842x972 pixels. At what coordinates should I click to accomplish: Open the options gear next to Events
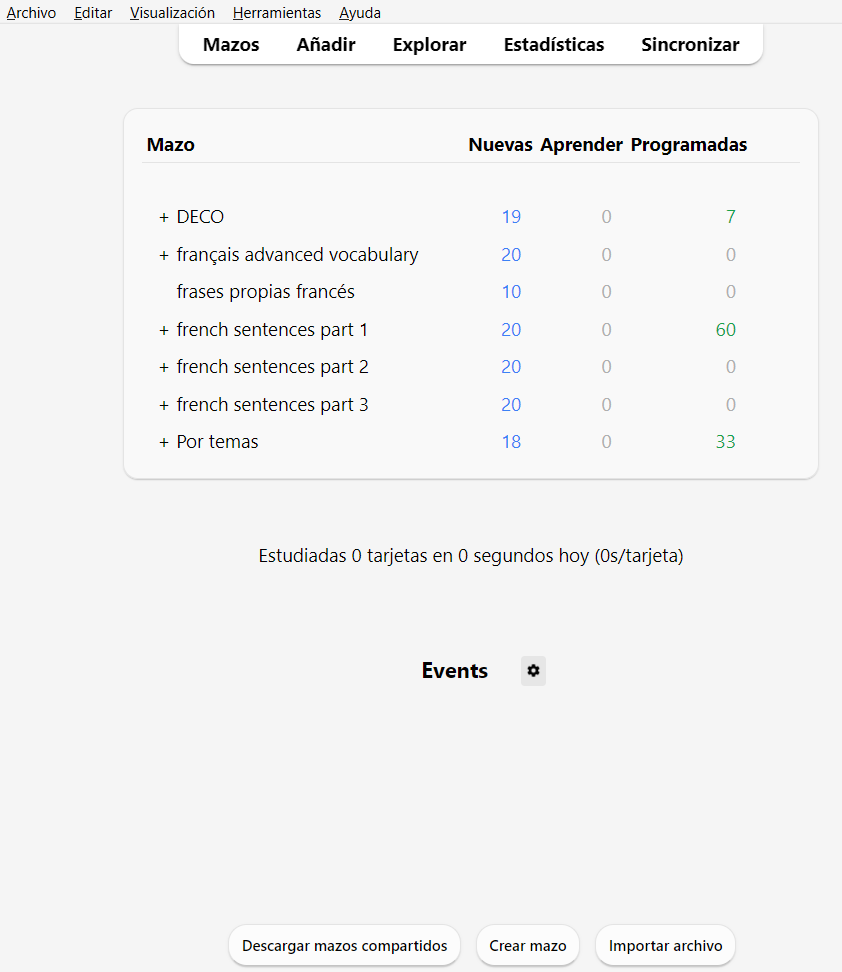click(x=533, y=671)
